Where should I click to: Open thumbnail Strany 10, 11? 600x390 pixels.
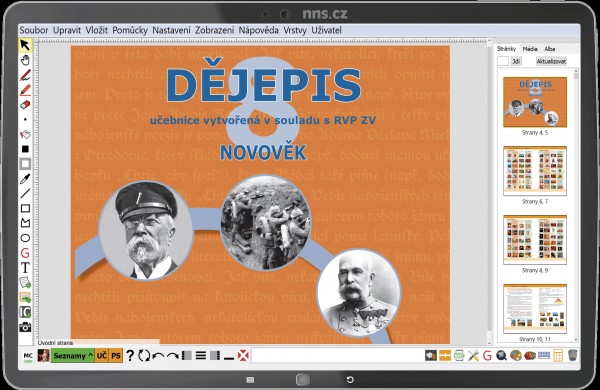tap(535, 309)
